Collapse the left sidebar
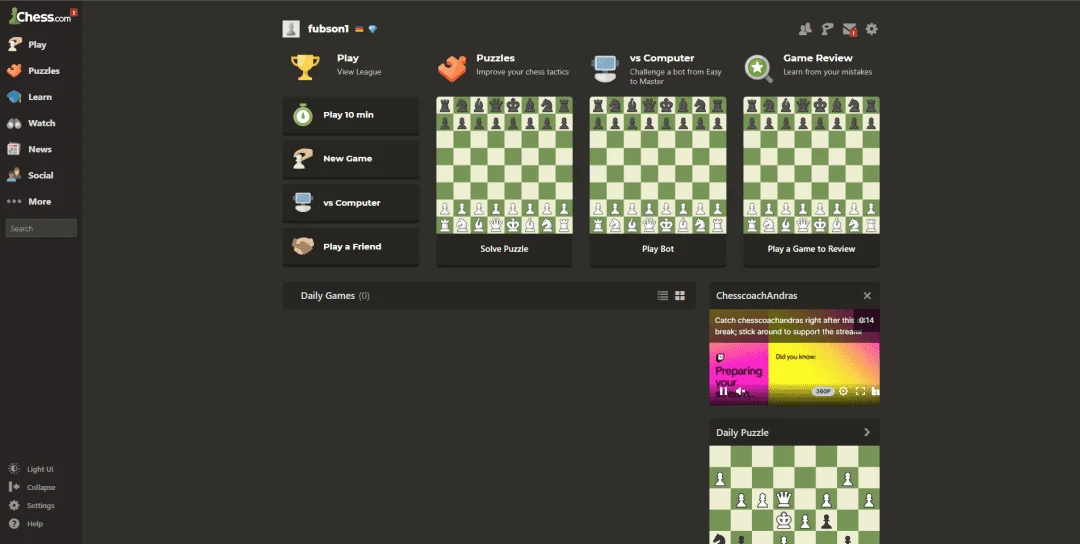The height and width of the screenshot is (544, 1080). pos(32,487)
